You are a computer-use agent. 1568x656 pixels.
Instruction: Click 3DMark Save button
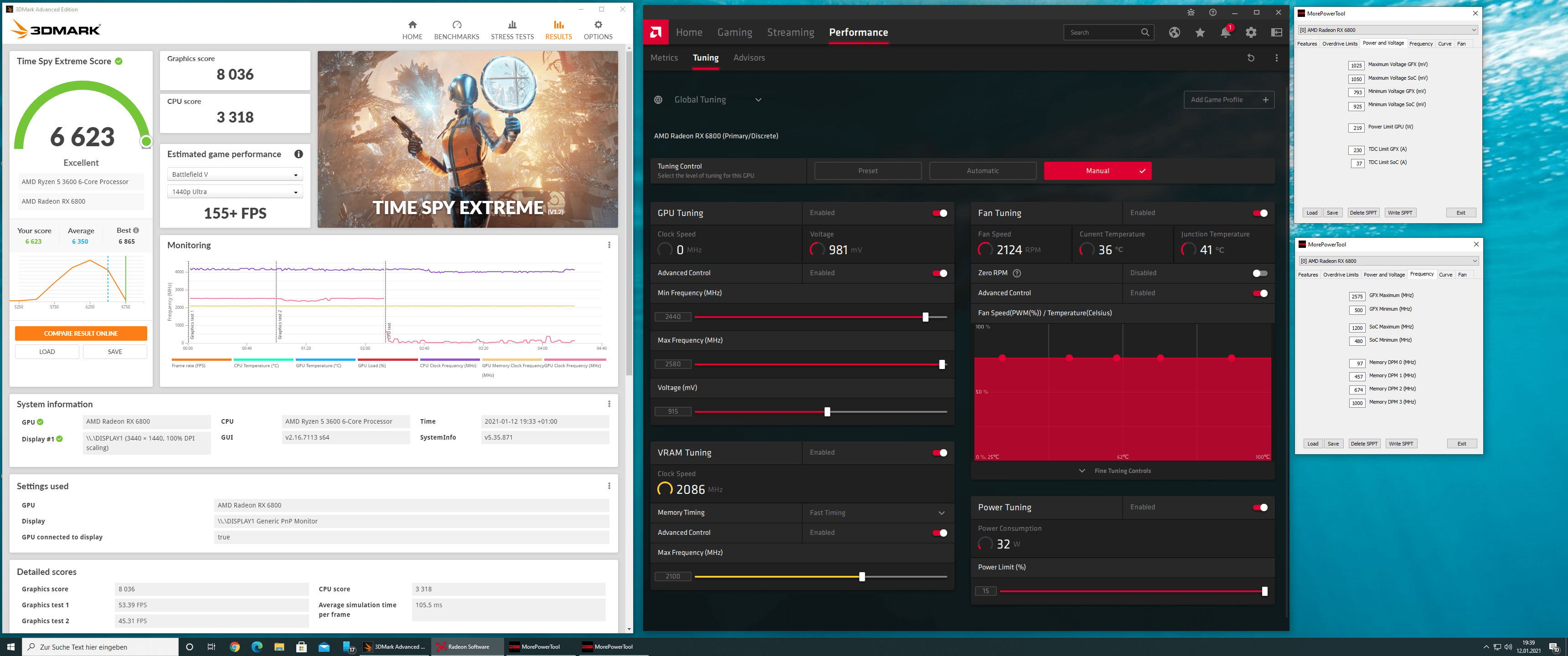coord(115,352)
